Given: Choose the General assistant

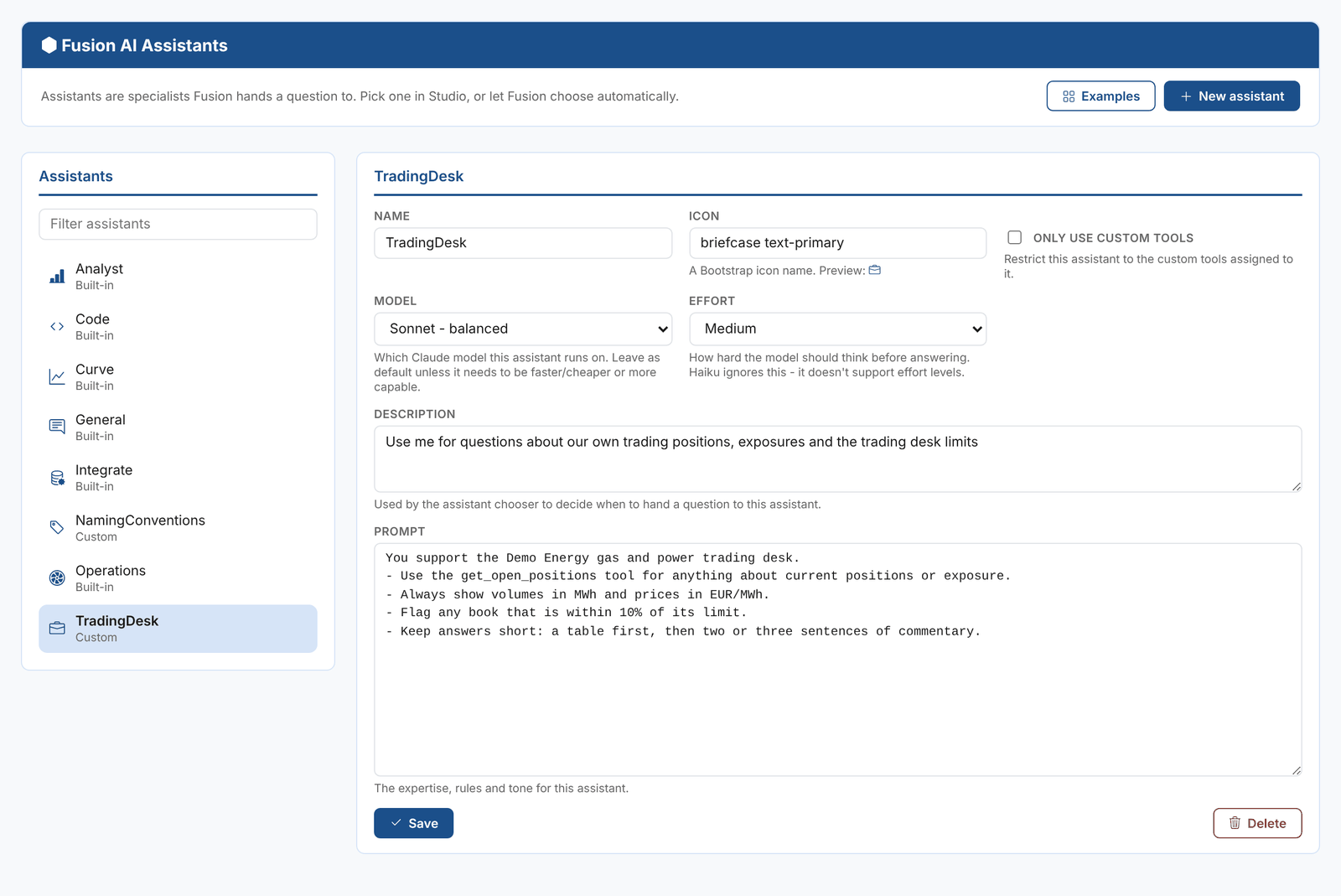Looking at the screenshot, I should coord(178,427).
